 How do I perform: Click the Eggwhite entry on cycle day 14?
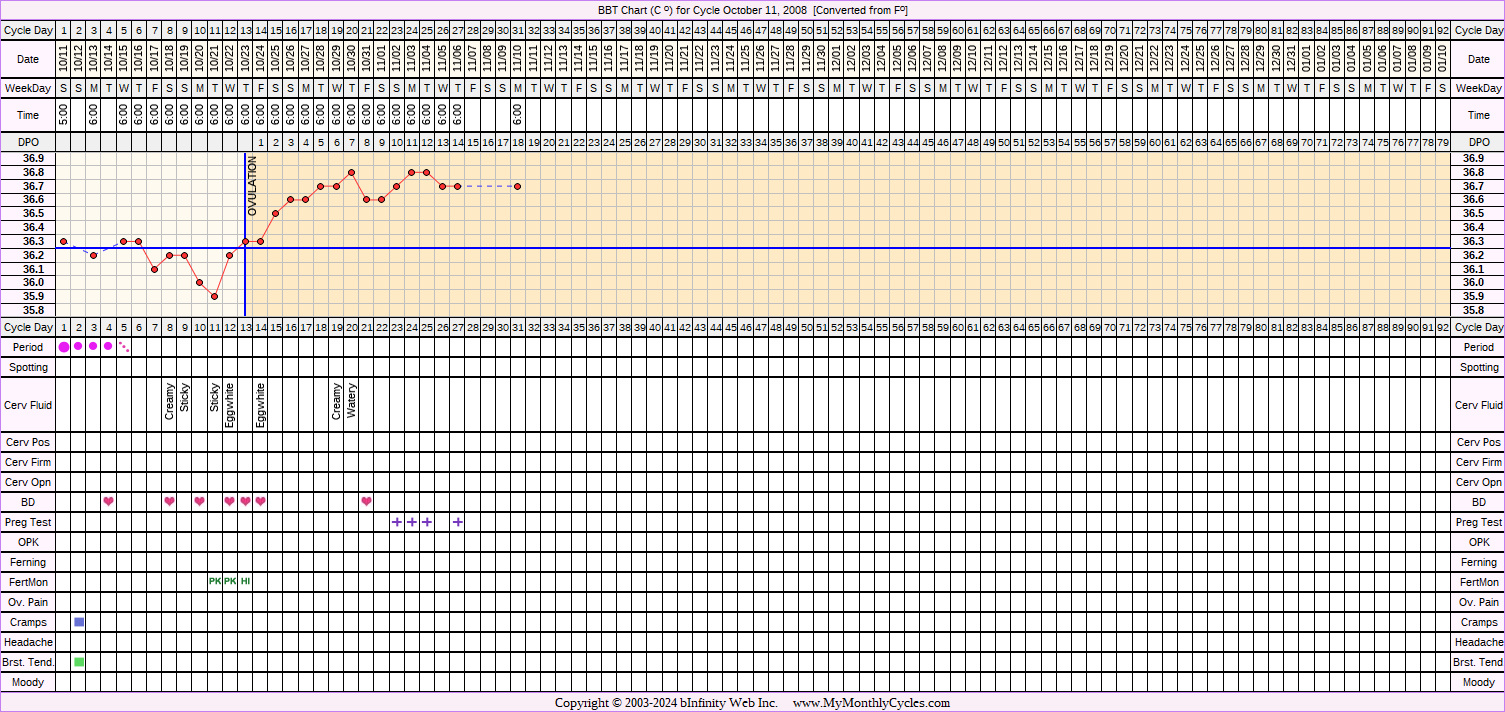coord(260,405)
